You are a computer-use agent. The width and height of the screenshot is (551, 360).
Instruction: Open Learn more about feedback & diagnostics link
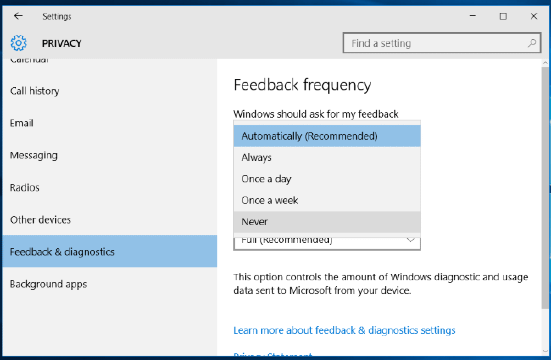[x=344, y=330]
